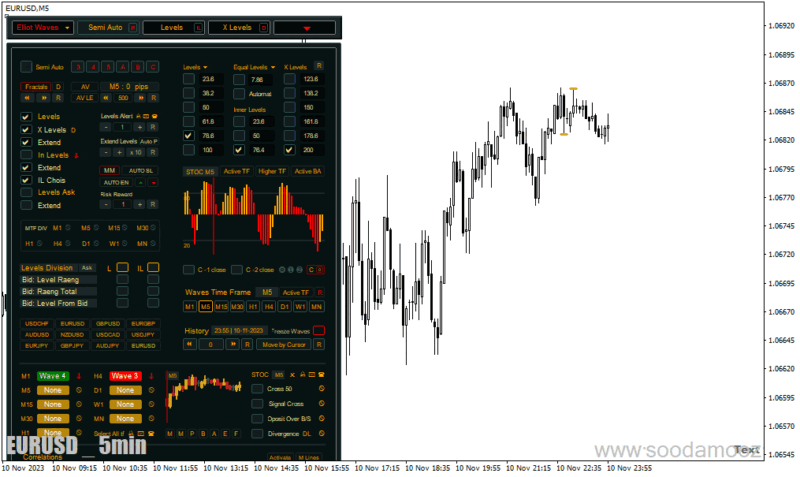
Task: Click the fast-forward arrows beside the 500 value
Action: [141, 98]
